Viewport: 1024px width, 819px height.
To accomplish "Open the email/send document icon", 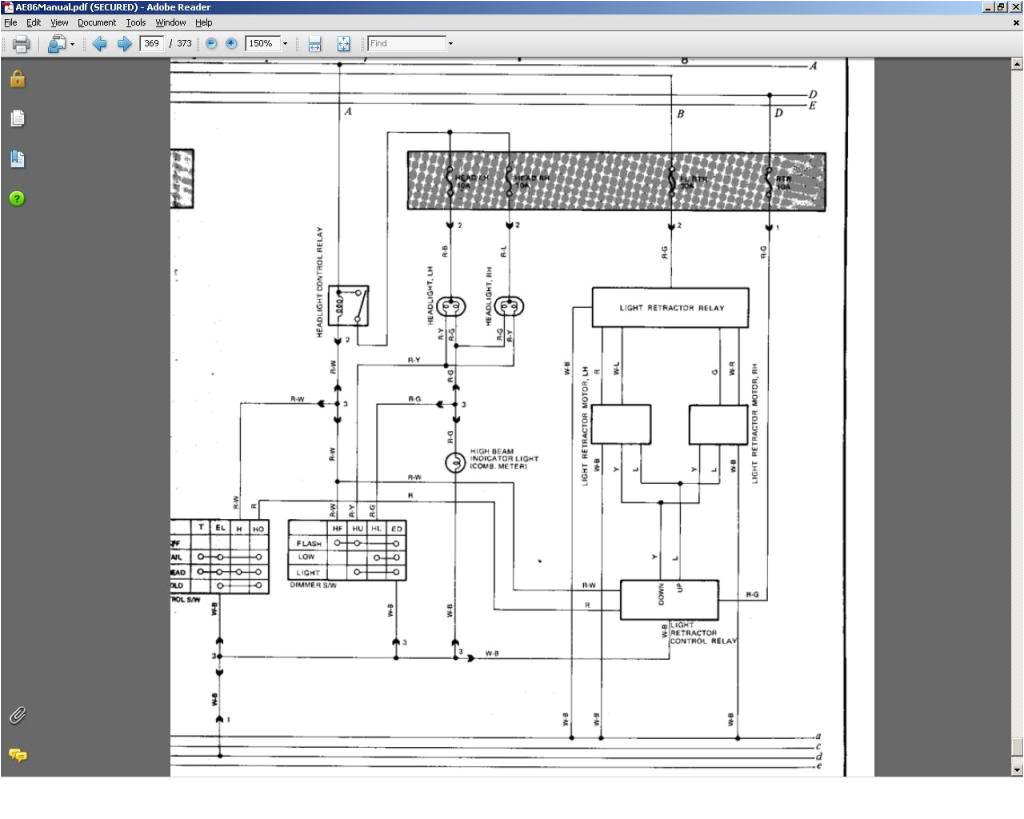I will pos(57,44).
